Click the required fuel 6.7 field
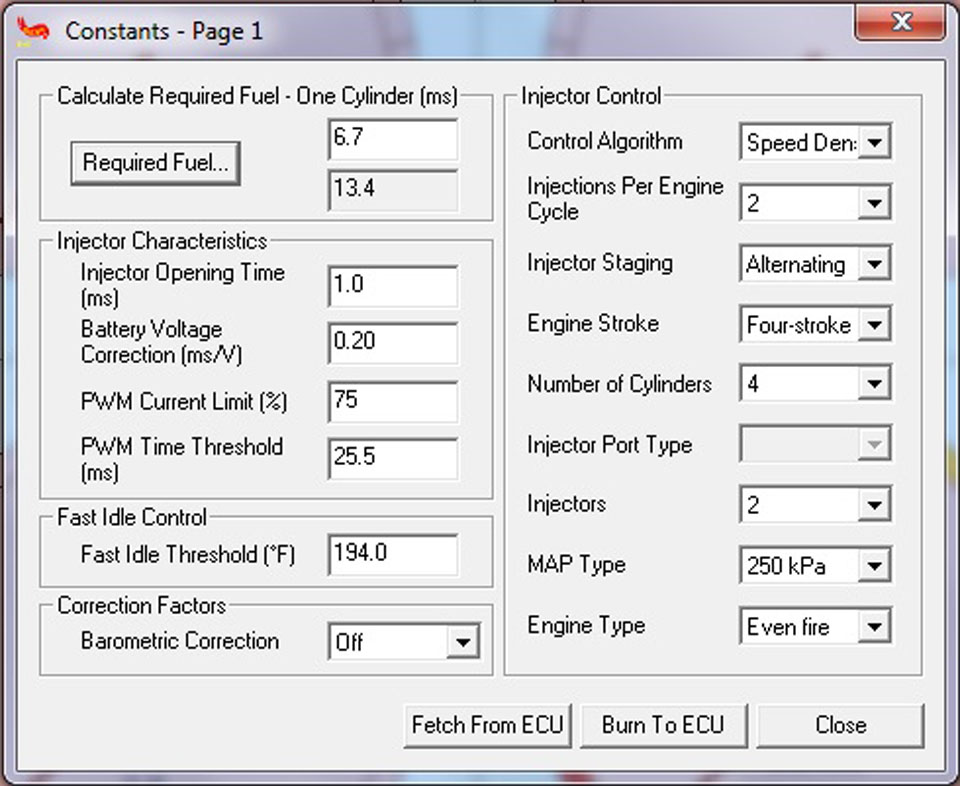 [392, 139]
